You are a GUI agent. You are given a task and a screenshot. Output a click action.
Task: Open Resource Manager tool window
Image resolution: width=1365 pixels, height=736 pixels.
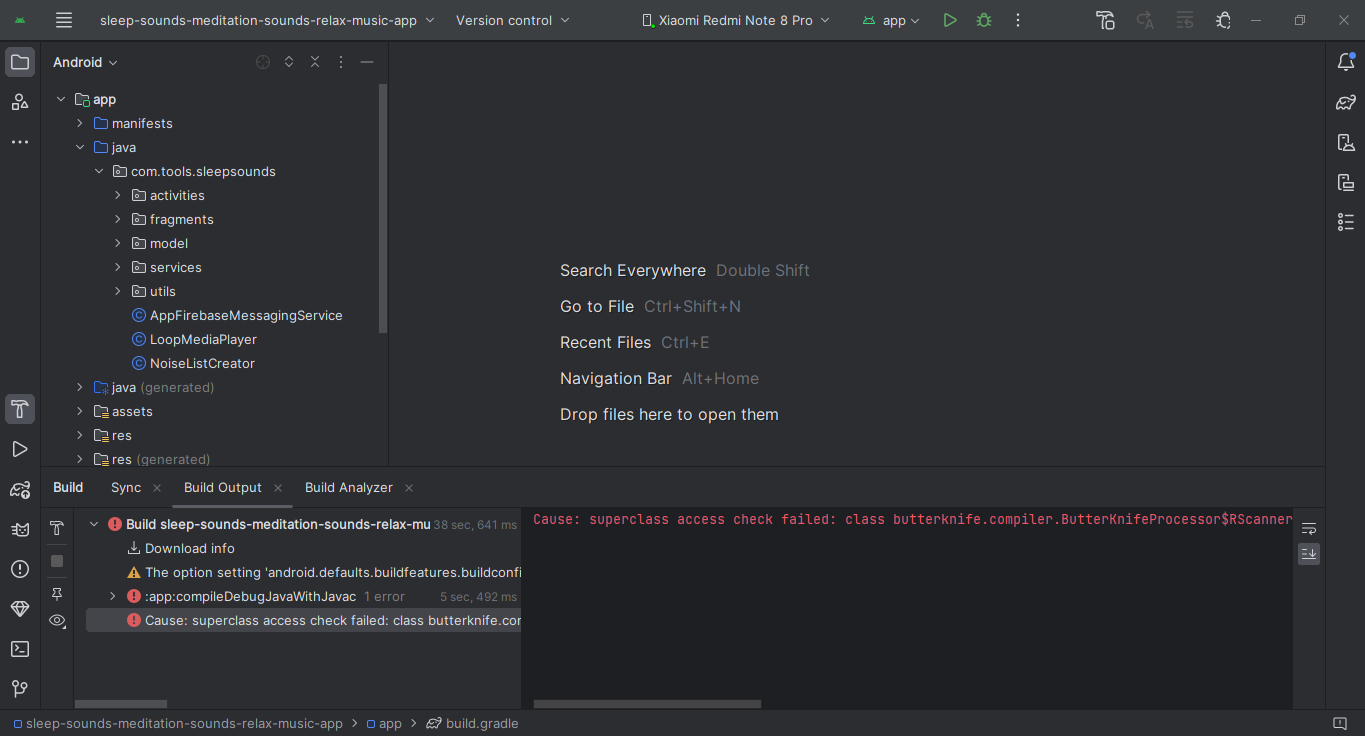tap(20, 102)
